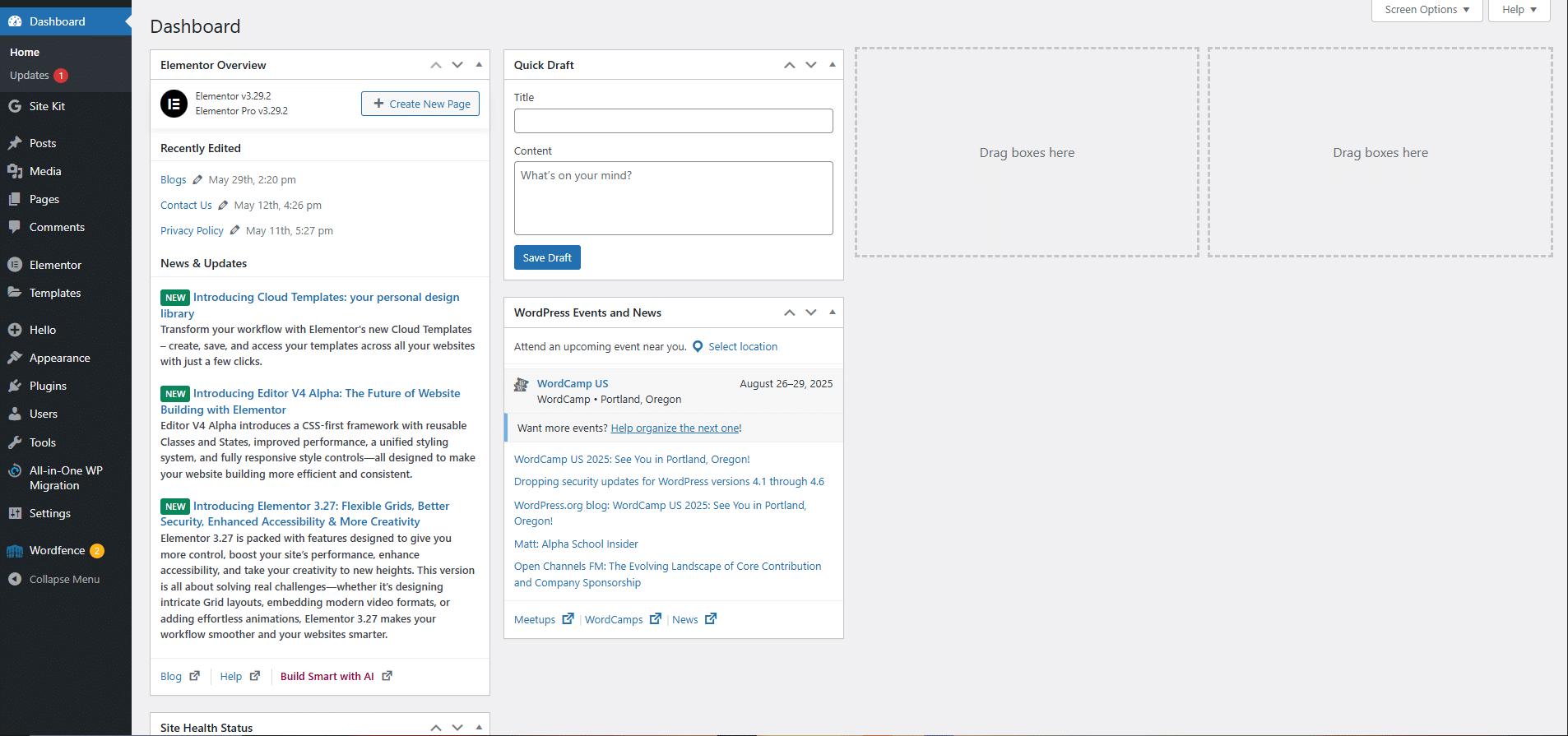
Task: Click the Dashboard gauge icon in sidebar
Action: click(x=15, y=21)
